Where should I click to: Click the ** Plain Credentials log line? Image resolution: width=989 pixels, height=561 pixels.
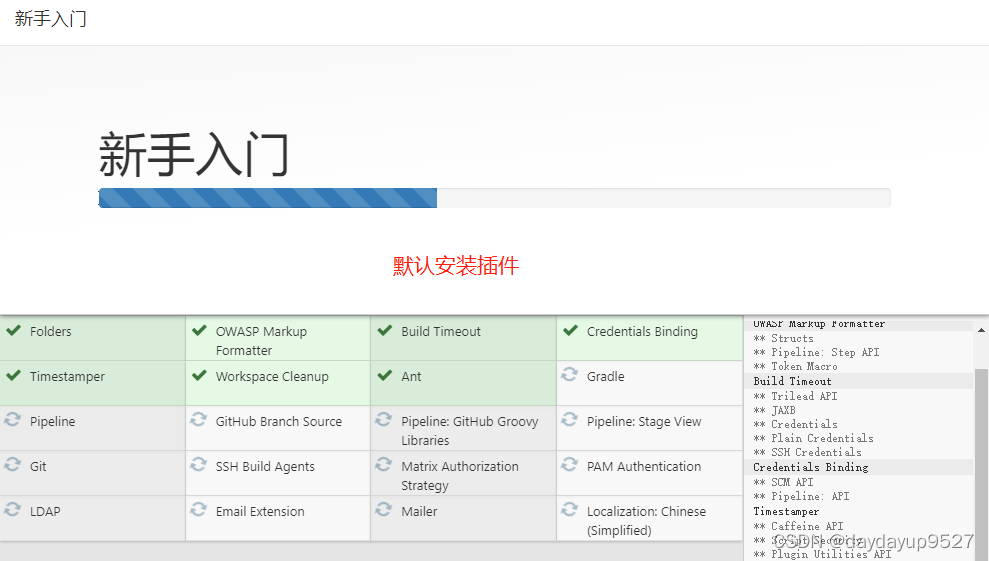tap(814, 438)
